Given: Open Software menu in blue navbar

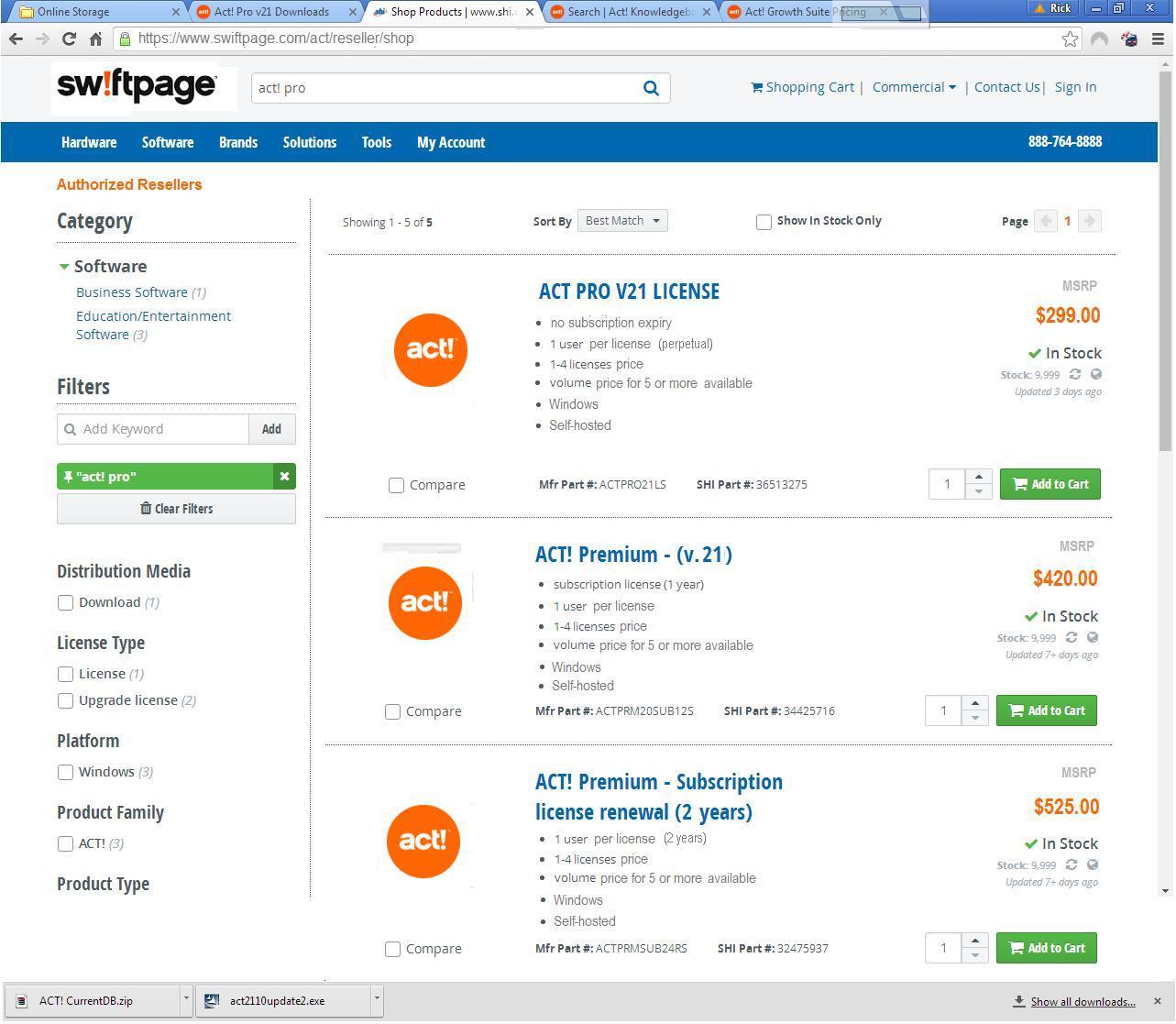Looking at the screenshot, I should [x=168, y=142].
